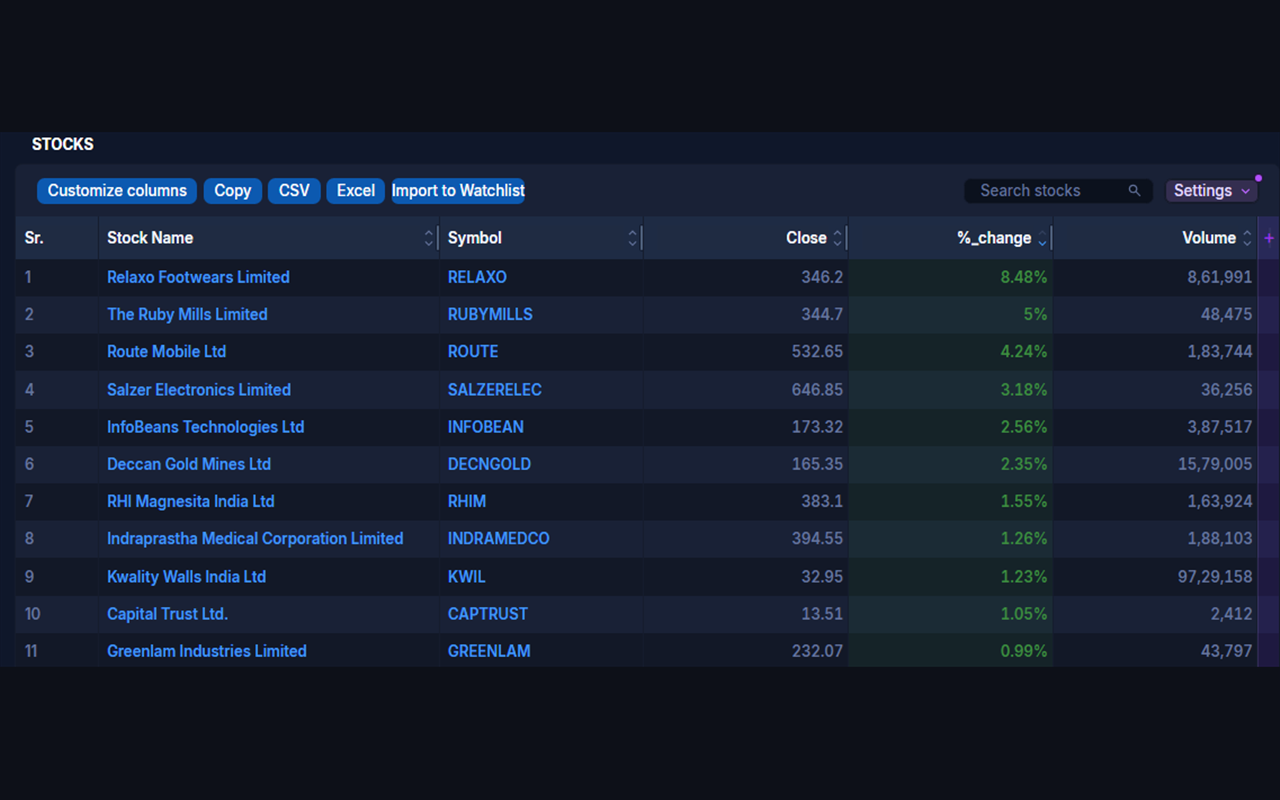Click volume value 97,29,158

tap(1215, 577)
